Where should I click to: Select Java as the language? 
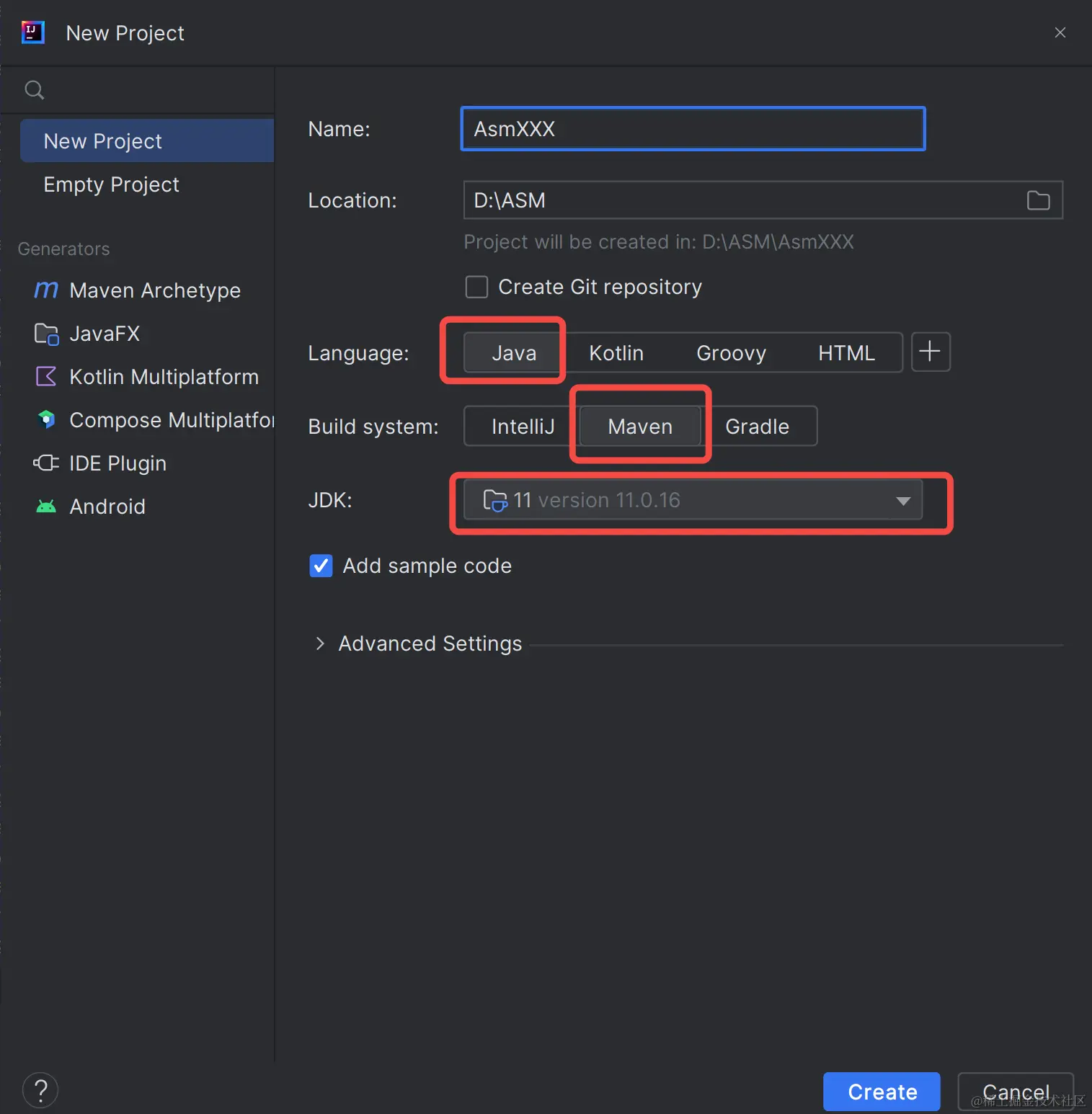(x=513, y=353)
